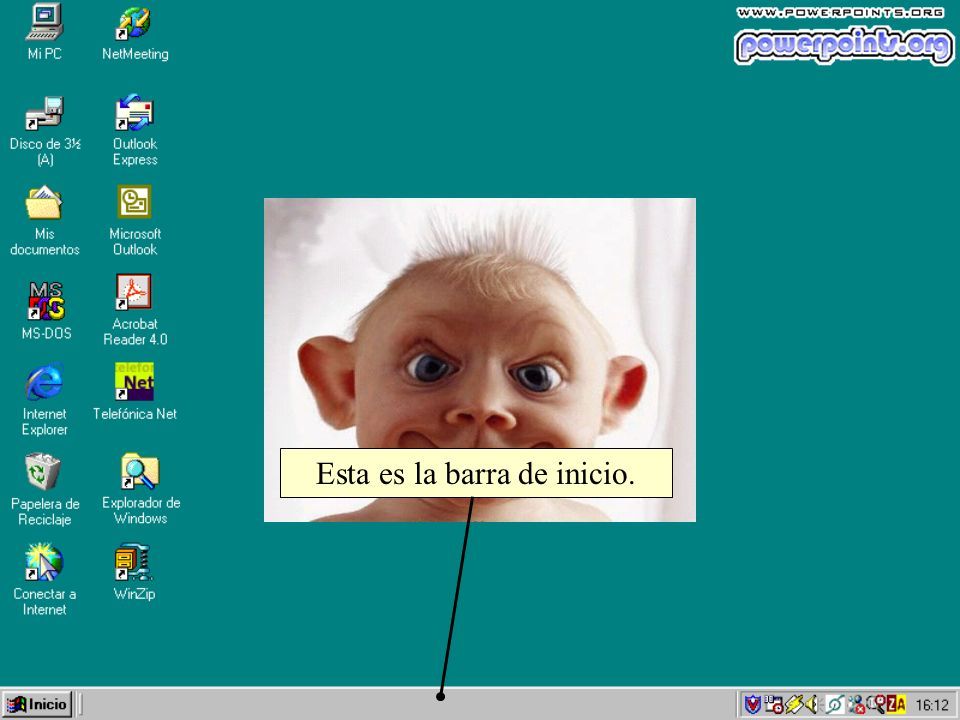Image resolution: width=960 pixels, height=720 pixels.
Task: Select the Explorador de Windows shortcut
Action: click(x=140, y=489)
